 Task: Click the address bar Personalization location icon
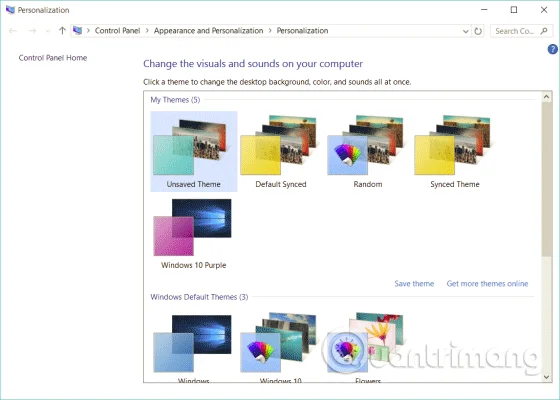point(78,31)
